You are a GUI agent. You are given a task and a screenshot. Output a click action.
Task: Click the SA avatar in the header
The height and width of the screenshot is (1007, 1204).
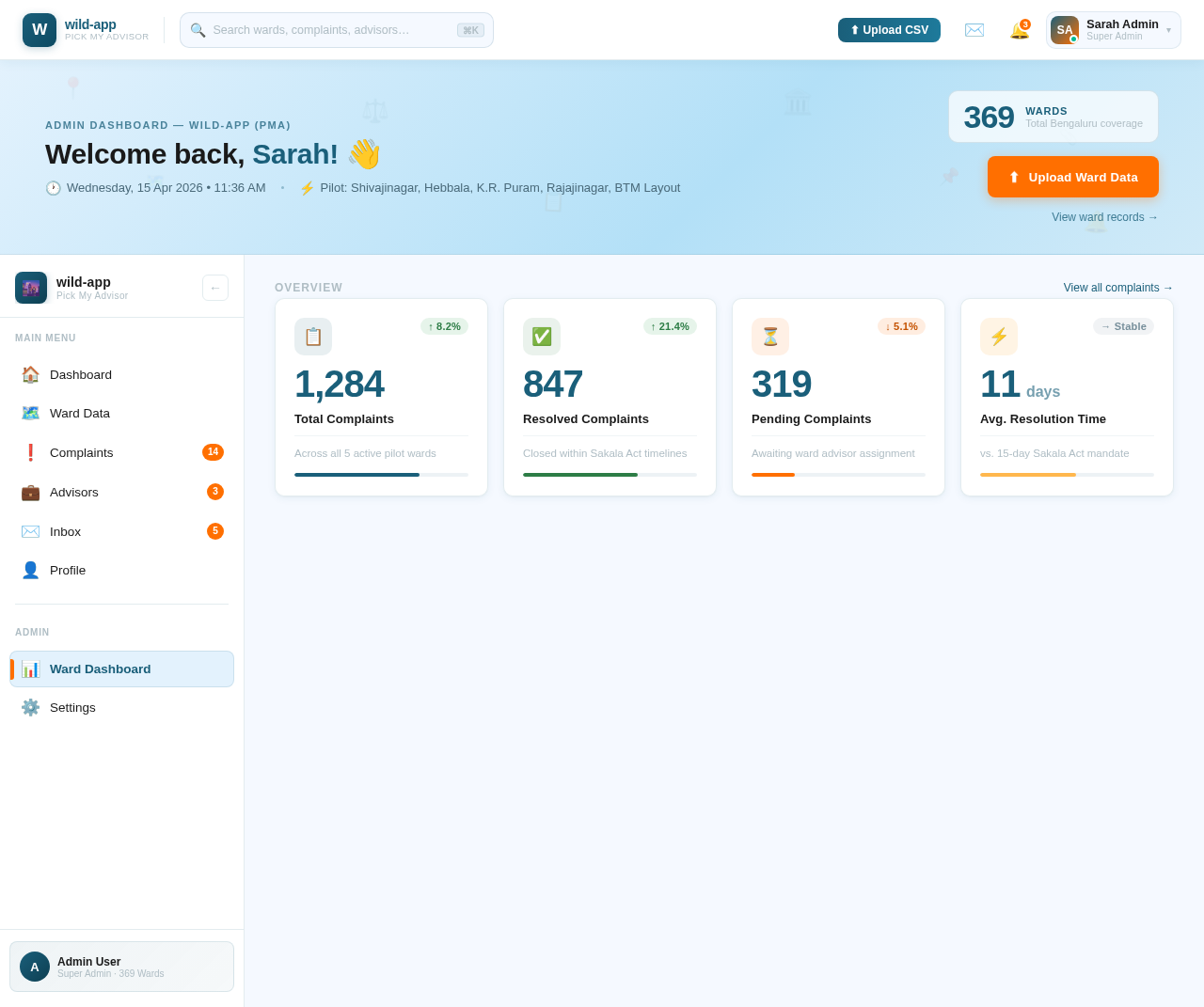1065,30
